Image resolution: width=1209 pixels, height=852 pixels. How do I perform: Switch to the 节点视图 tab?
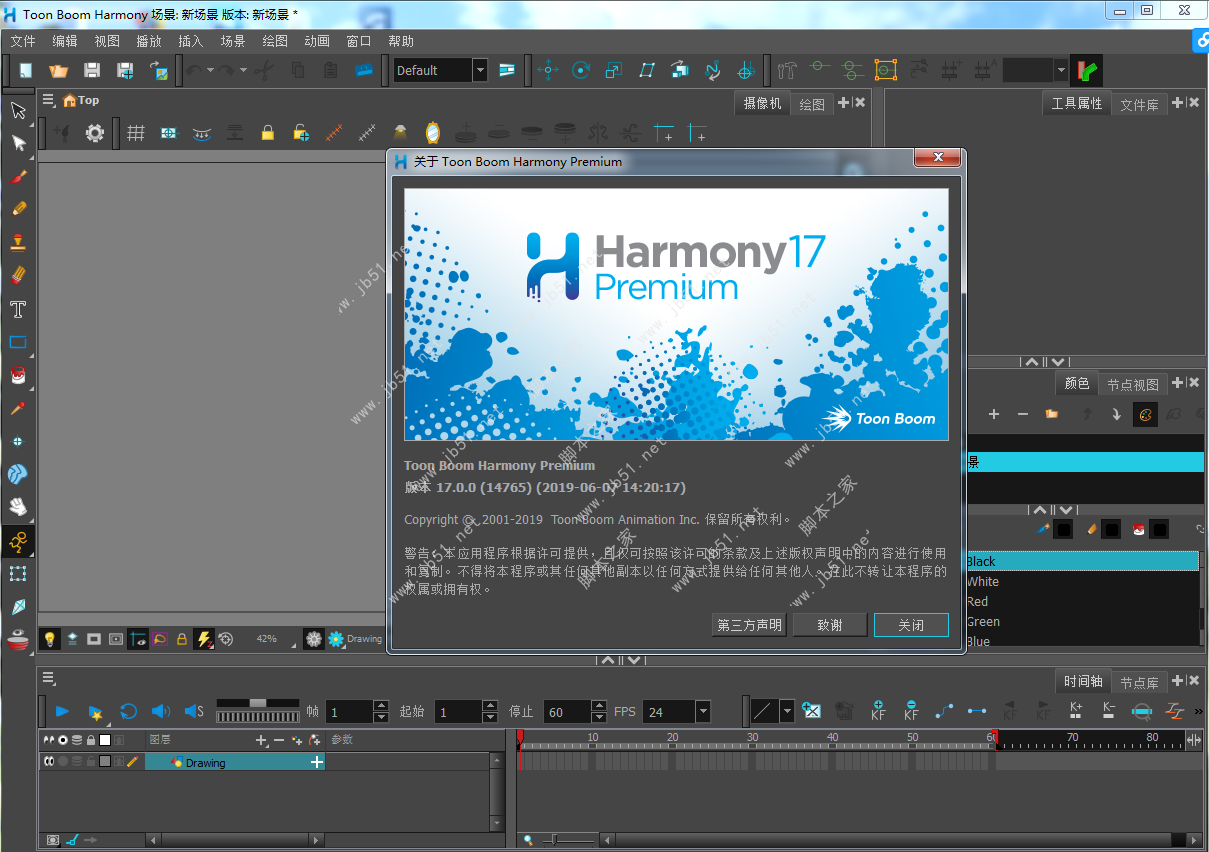coord(1132,383)
